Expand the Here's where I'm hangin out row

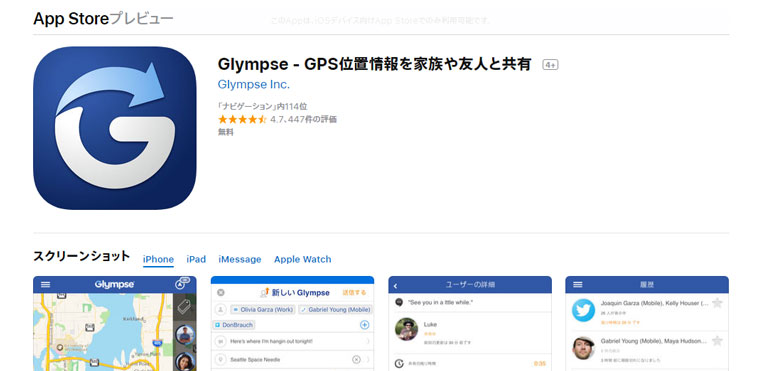[293, 341]
